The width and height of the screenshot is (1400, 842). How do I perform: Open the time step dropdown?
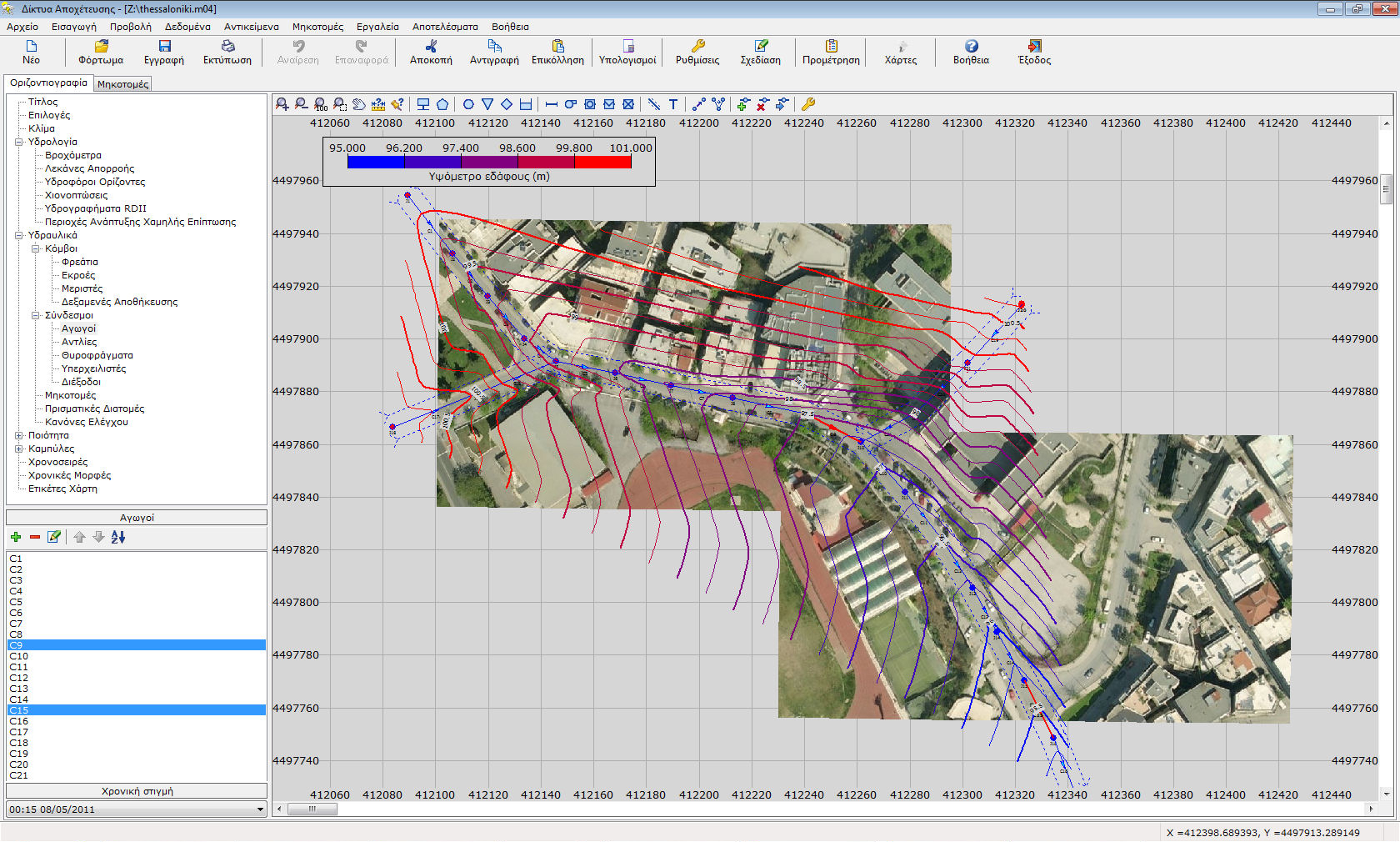[260, 809]
